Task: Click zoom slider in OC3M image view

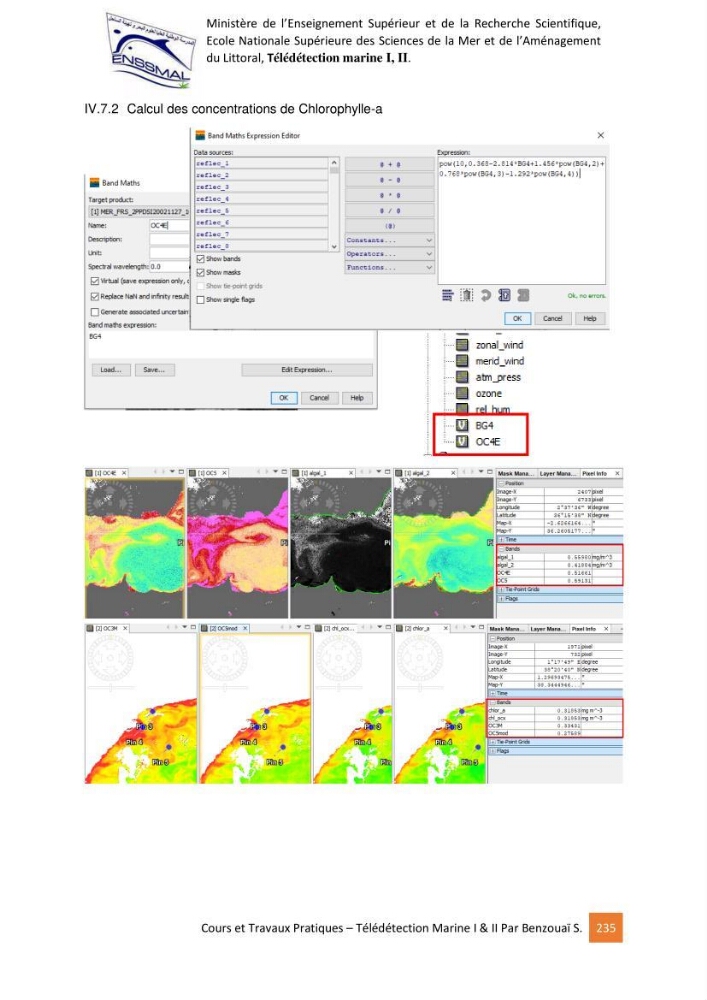Action: point(112,688)
